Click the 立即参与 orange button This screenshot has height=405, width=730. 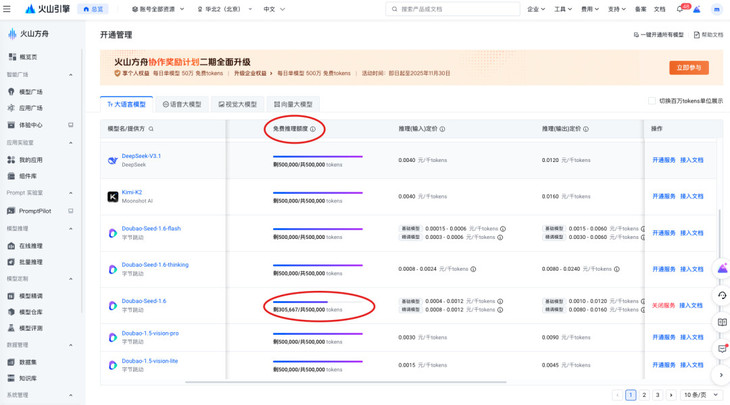688,68
